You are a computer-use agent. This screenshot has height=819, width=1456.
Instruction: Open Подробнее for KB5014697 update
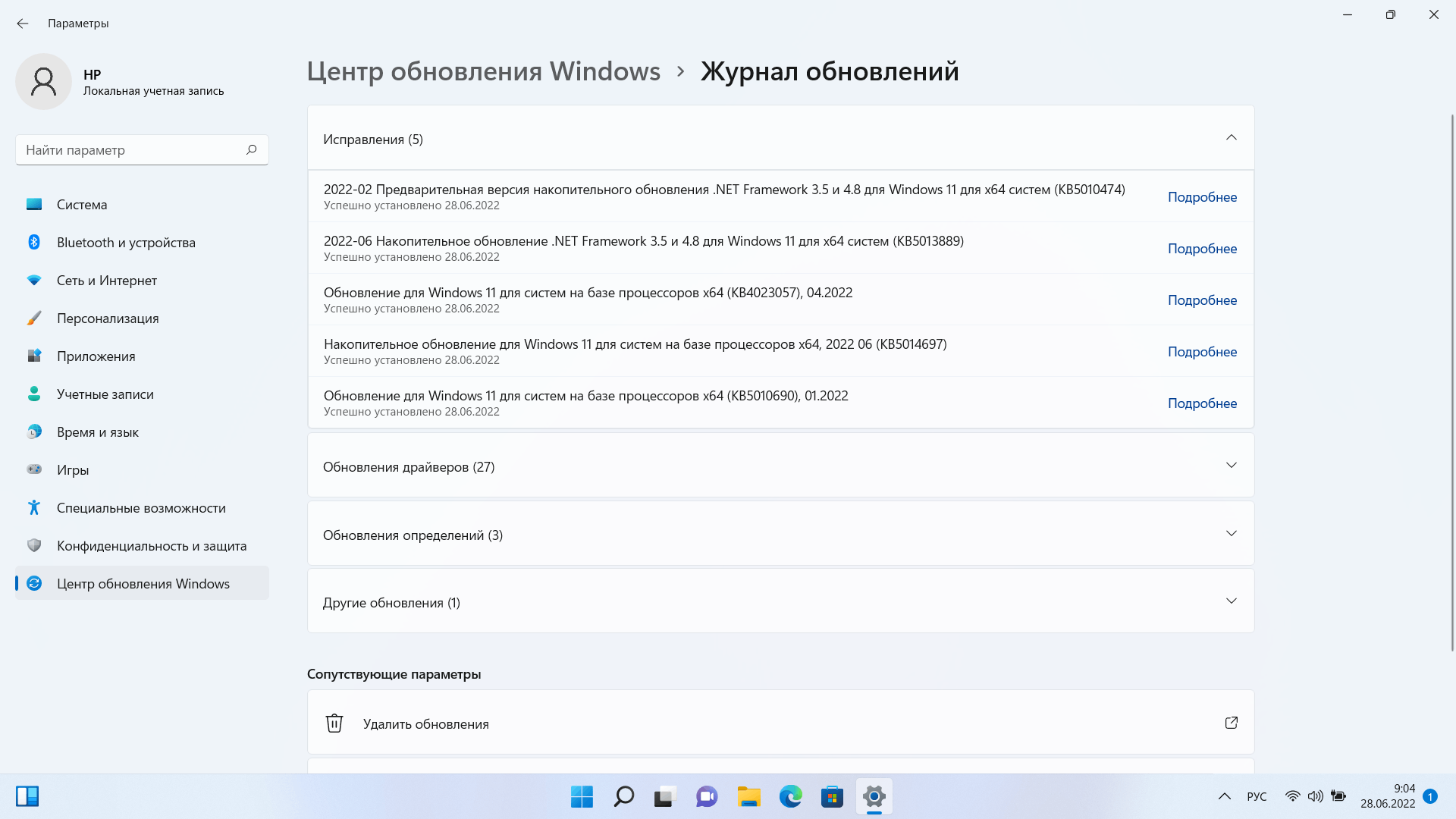click(x=1202, y=352)
